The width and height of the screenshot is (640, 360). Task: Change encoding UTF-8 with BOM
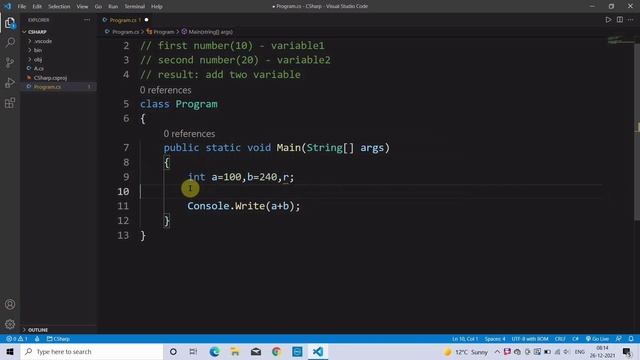[x=530, y=339]
